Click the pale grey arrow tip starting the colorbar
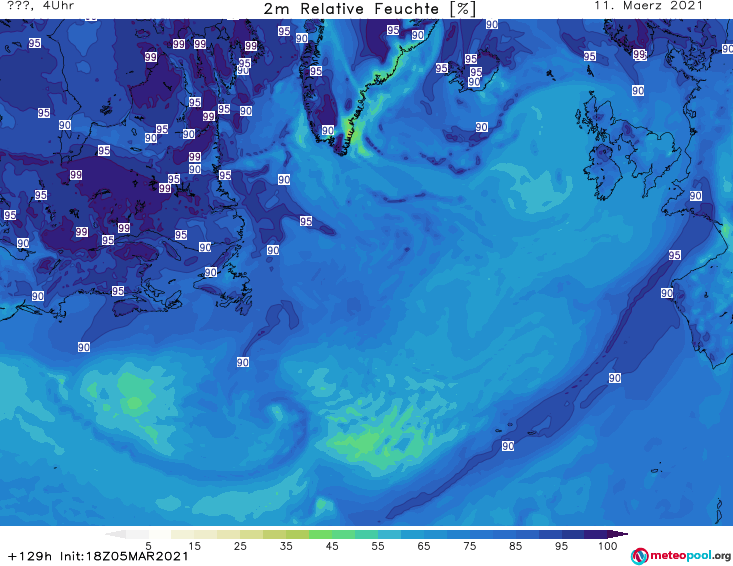Screen dimensions: 733x566 [x=115, y=534]
